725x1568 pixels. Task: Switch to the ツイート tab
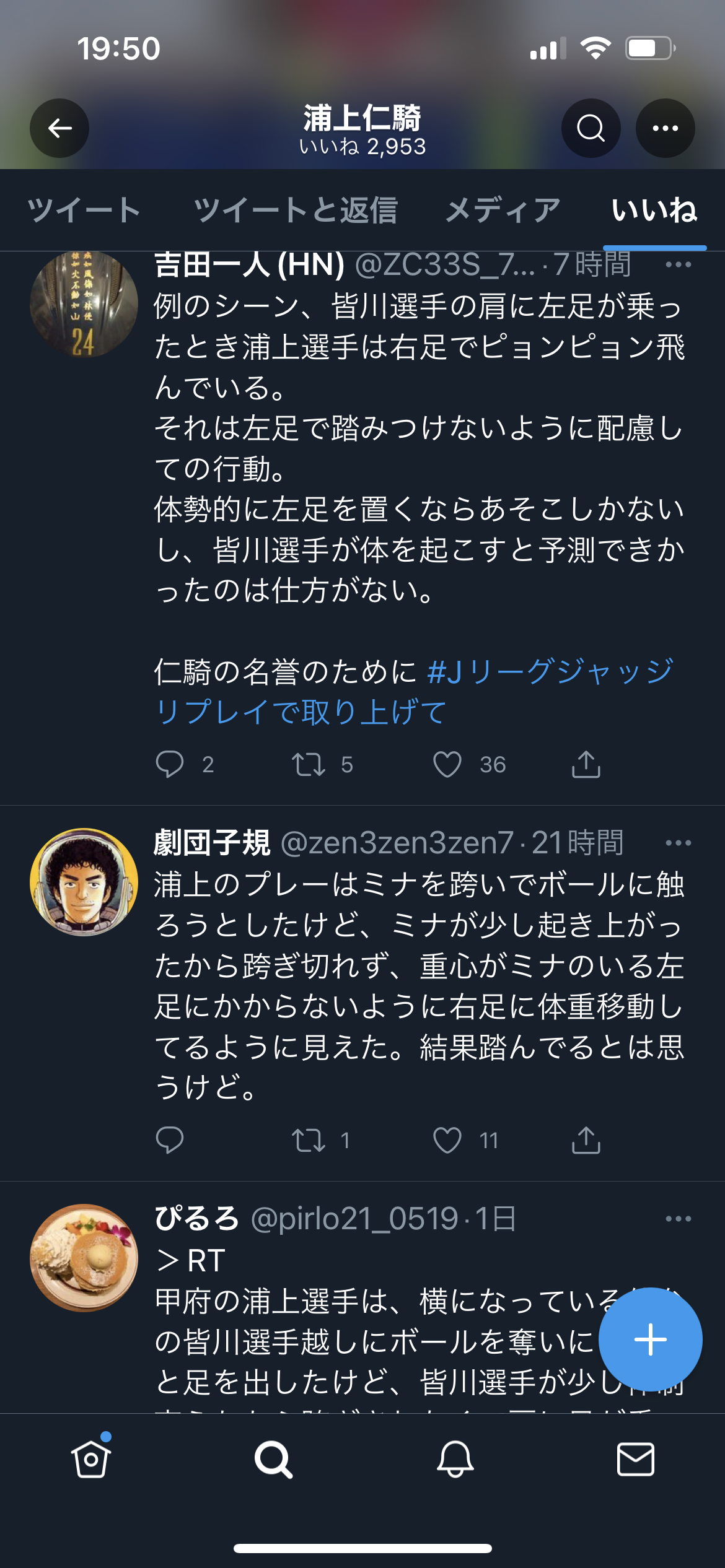[84, 210]
